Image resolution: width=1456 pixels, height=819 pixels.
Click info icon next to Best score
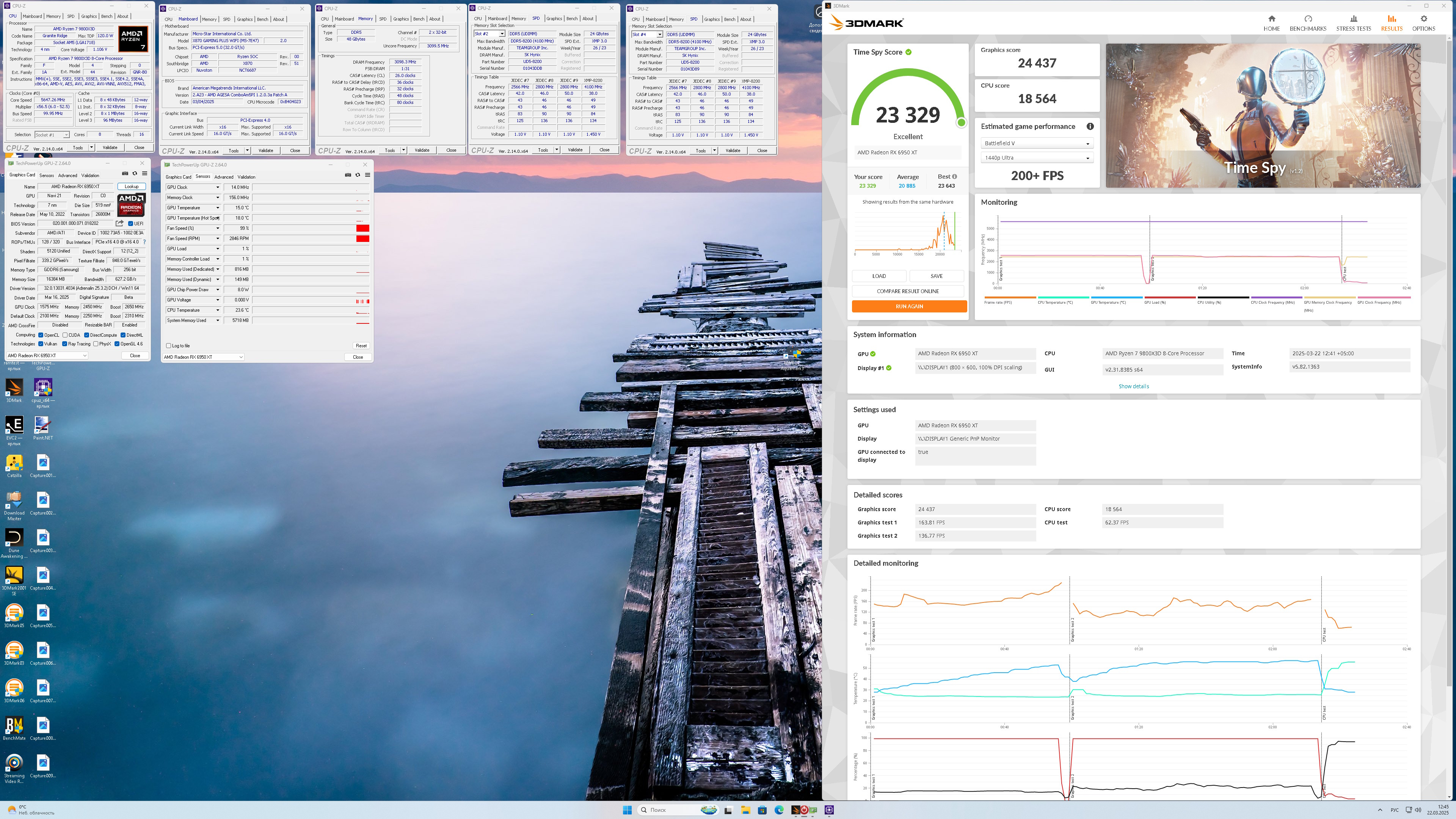[x=955, y=176]
